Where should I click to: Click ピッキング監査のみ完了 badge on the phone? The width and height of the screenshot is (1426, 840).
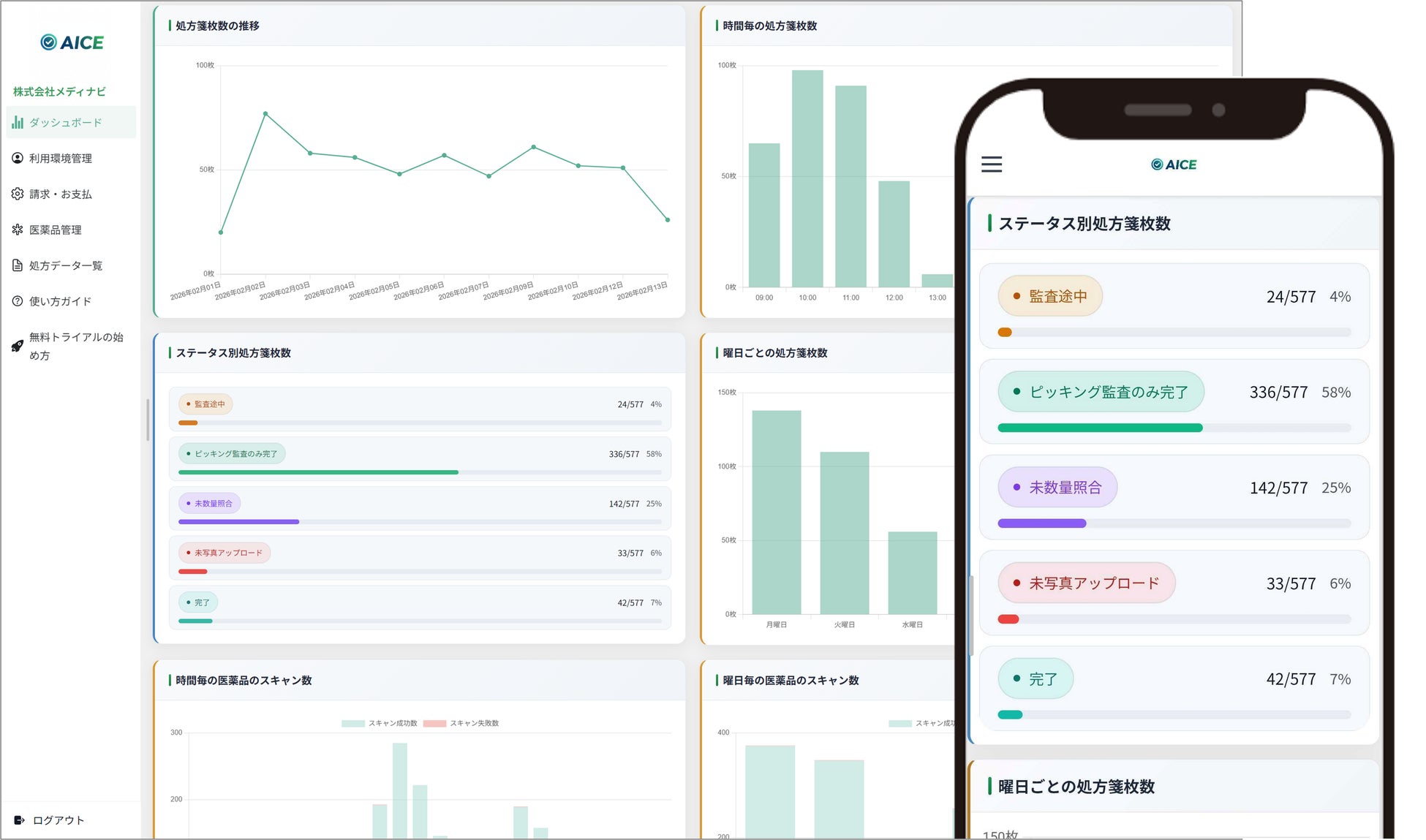(1101, 393)
